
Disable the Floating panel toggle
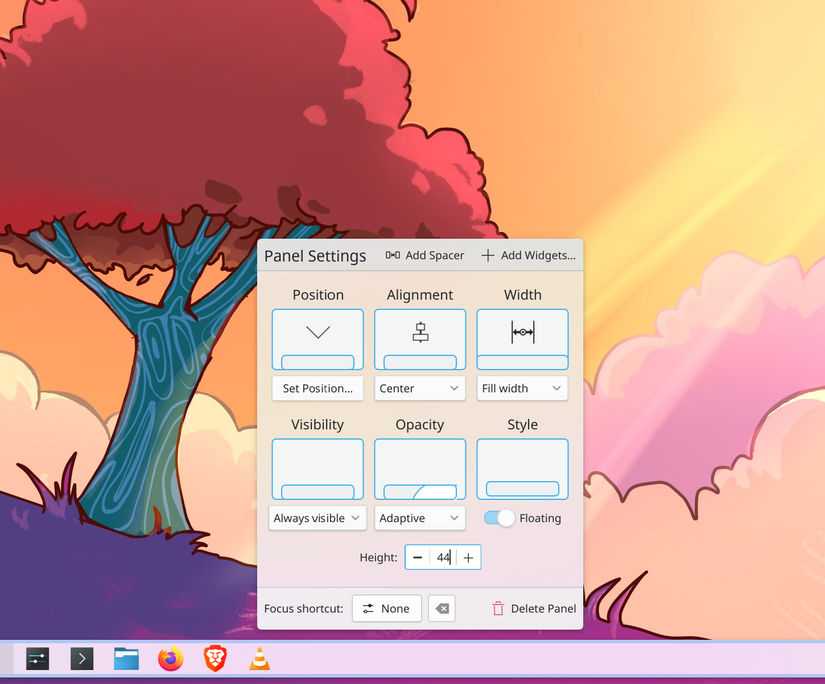[498, 518]
